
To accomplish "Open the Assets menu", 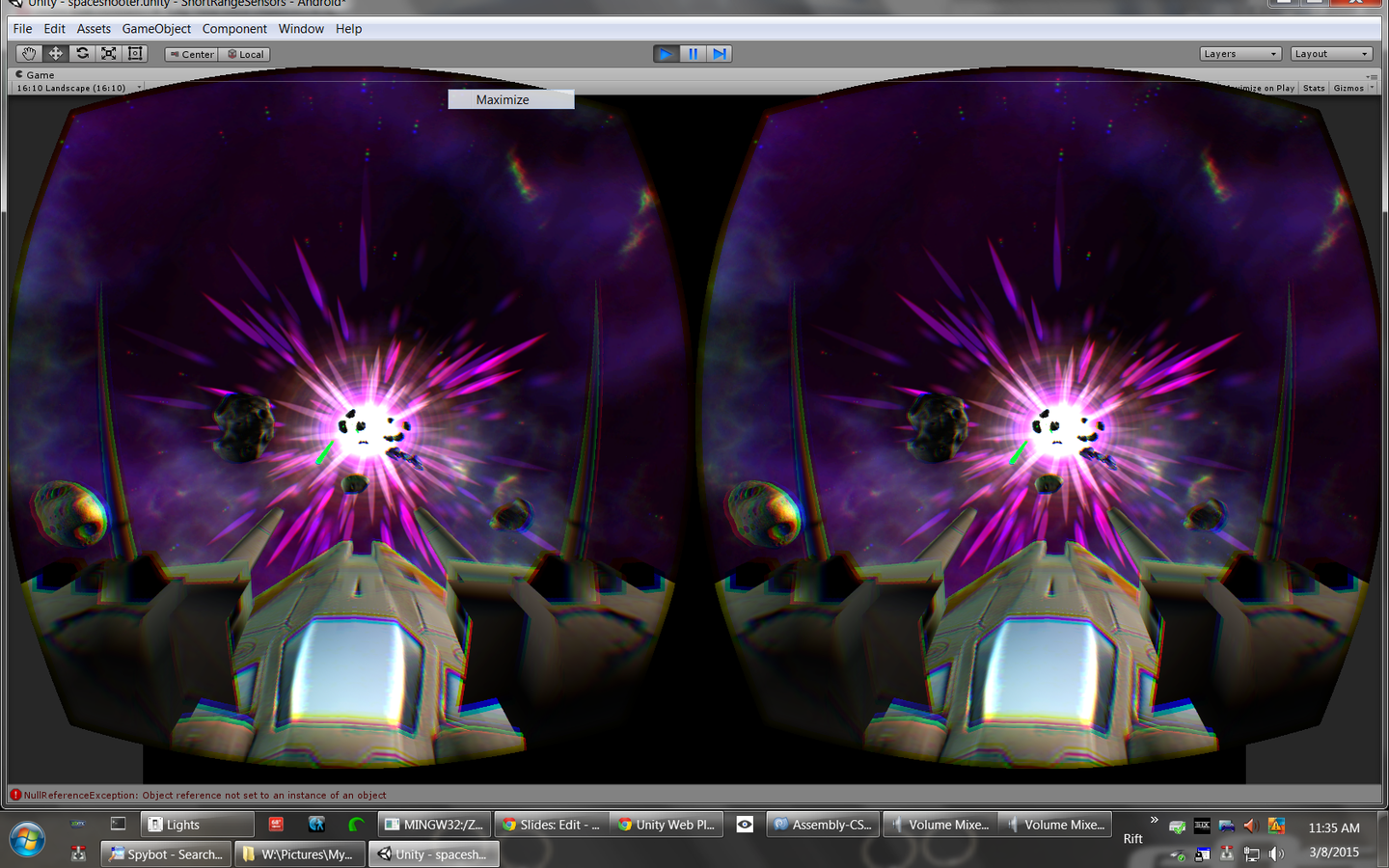I will [x=94, y=29].
